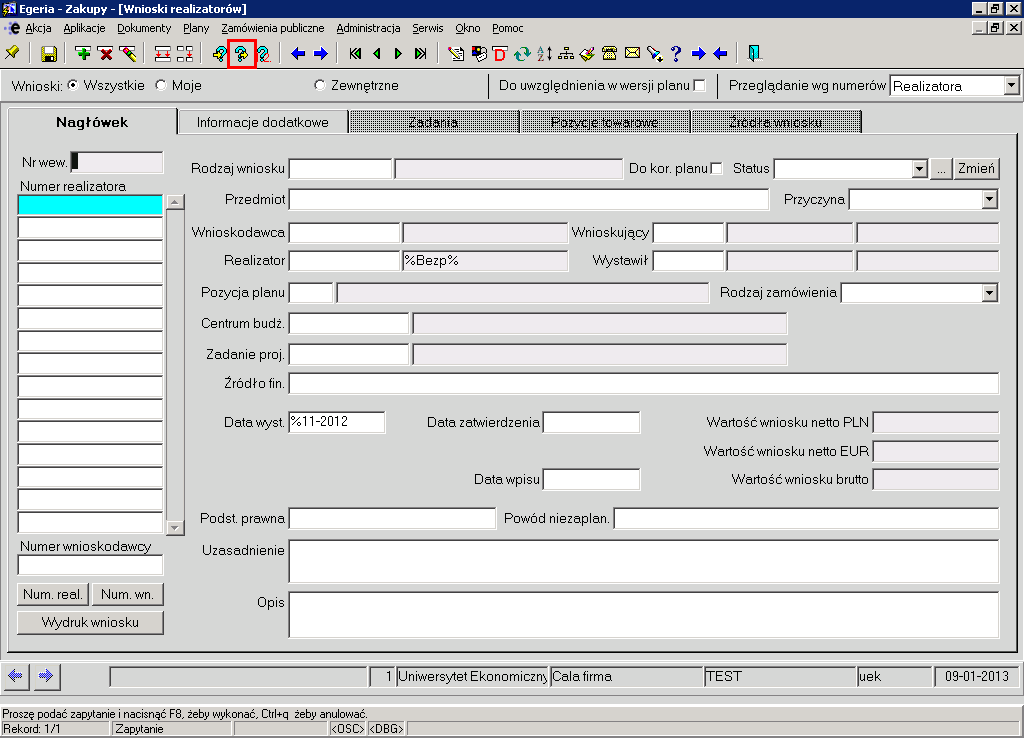Click the Num. wn. button
This screenshot has height=738, width=1024.
127,594
